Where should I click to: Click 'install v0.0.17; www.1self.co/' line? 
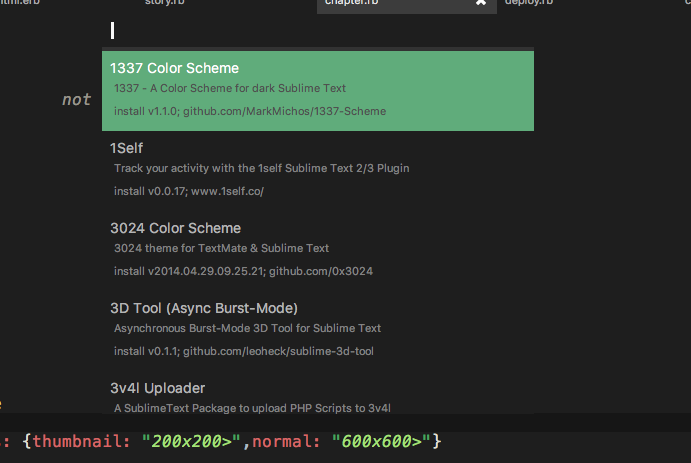(189, 192)
